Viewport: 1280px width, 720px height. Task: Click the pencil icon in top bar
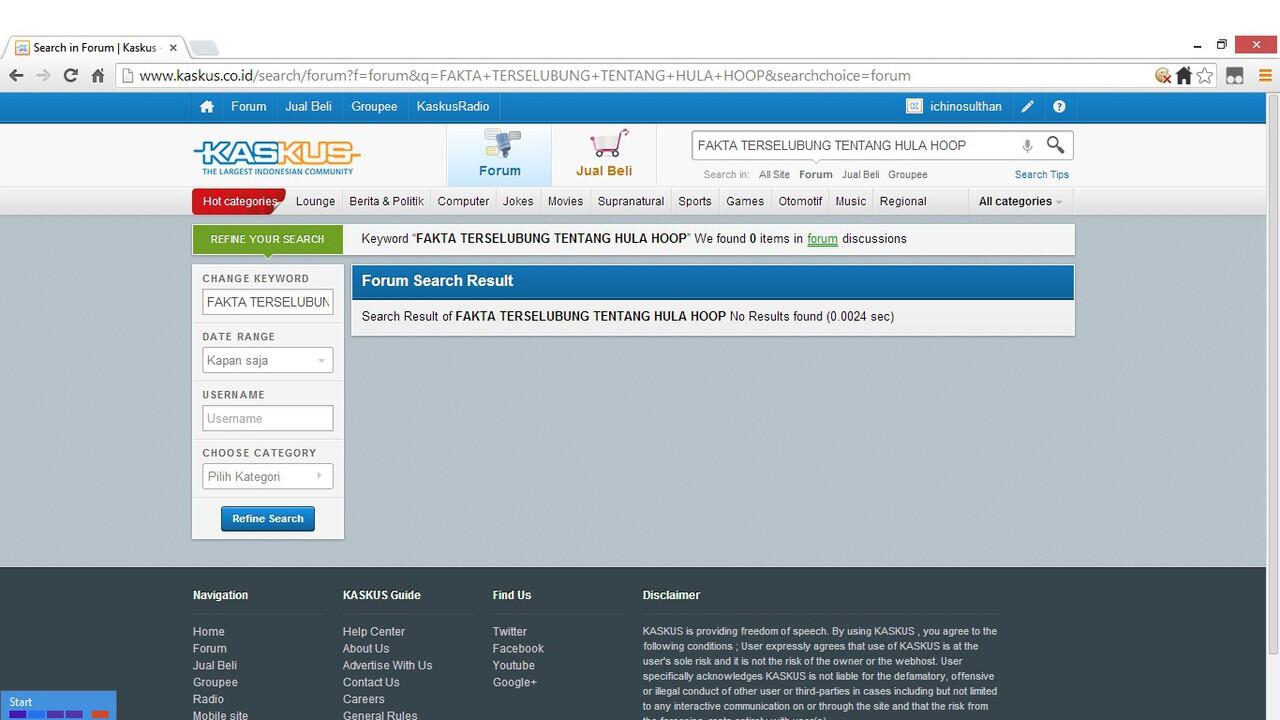(1027, 106)
